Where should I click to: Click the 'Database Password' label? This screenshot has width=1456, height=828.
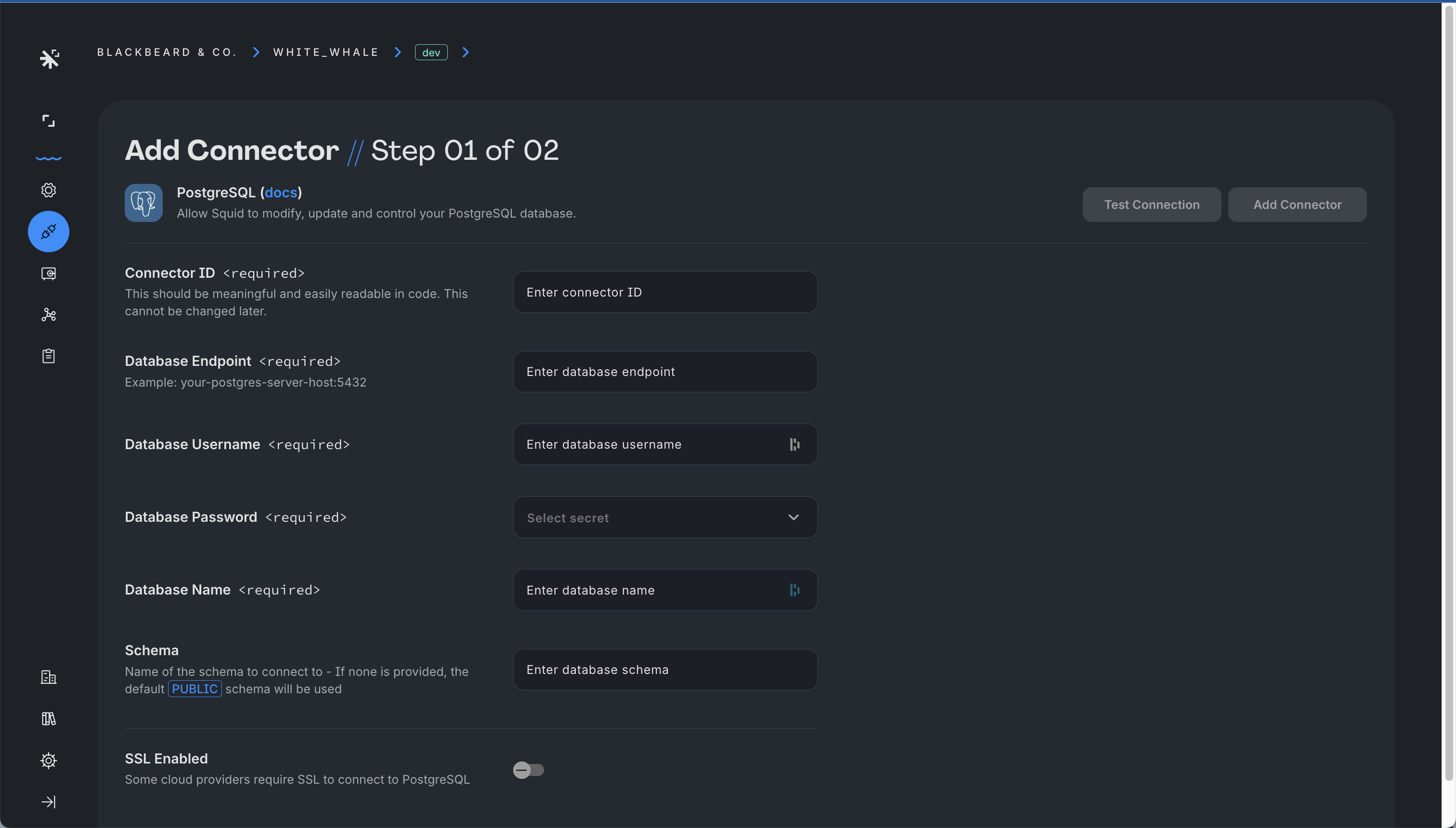pyautogui.click(x=191, y=517)
